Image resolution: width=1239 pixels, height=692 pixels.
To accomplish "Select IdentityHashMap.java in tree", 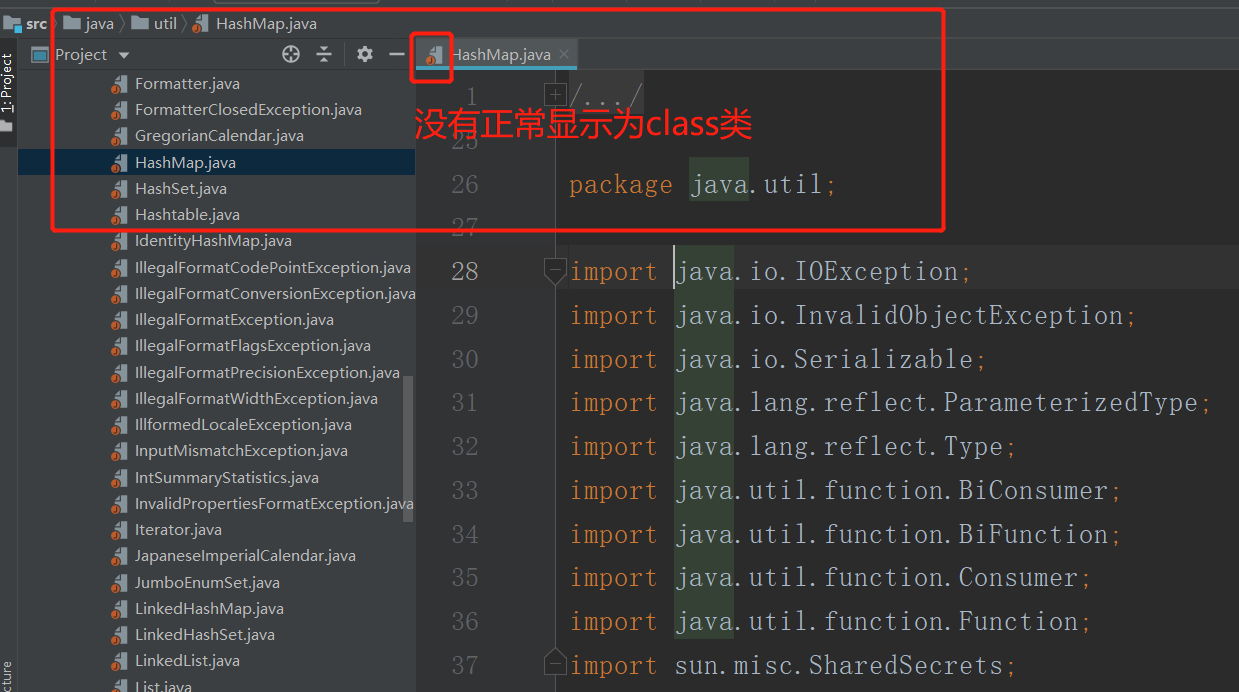I will pos(213,241).
